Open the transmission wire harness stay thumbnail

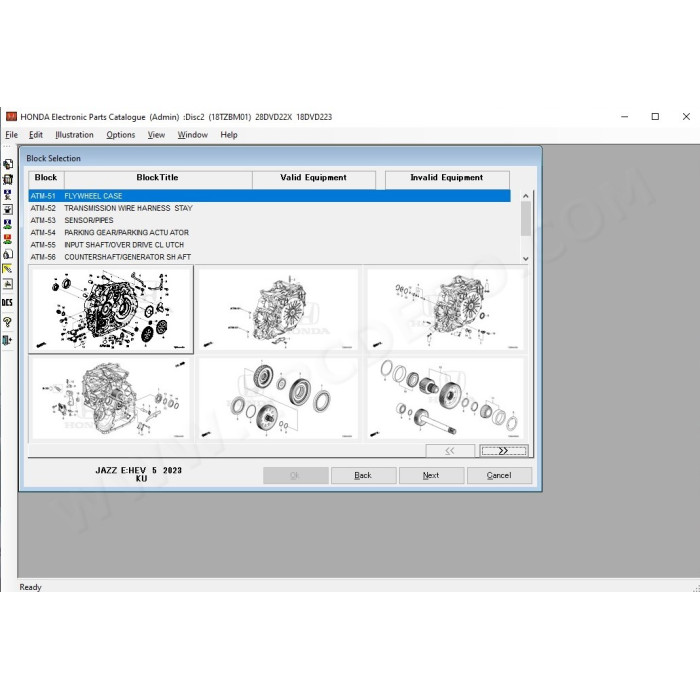[x=278, y=309]
